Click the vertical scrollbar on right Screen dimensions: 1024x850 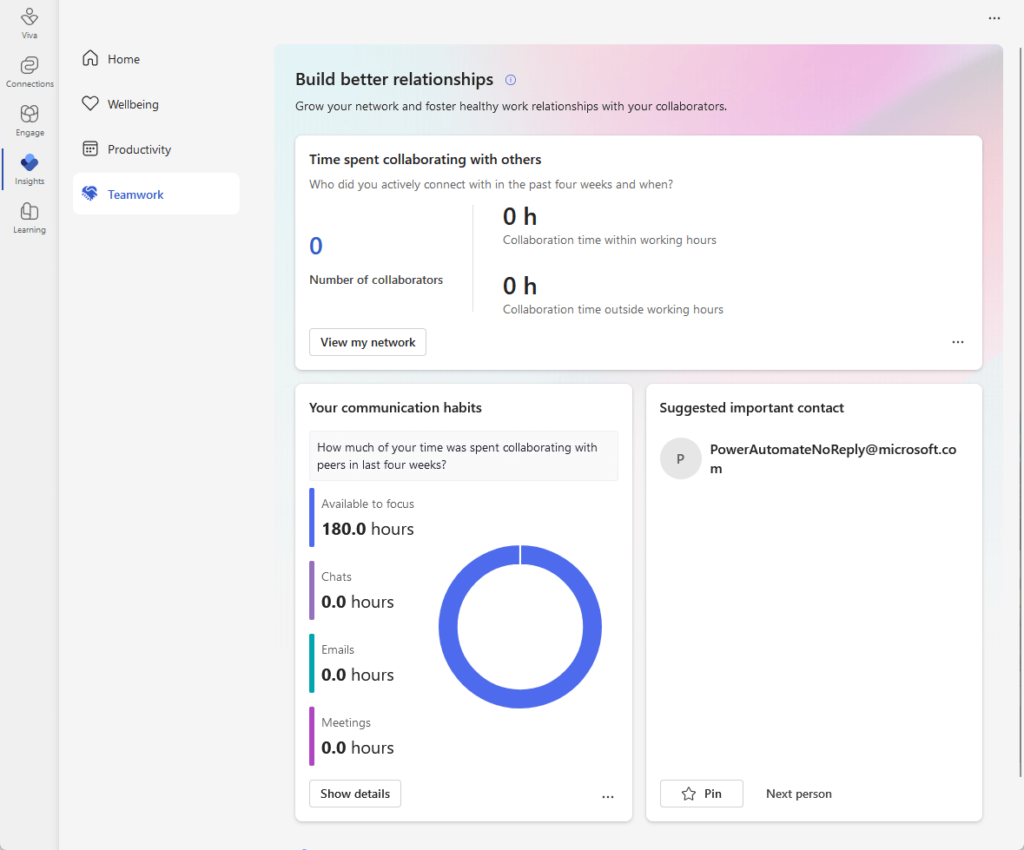[1020, 411]
